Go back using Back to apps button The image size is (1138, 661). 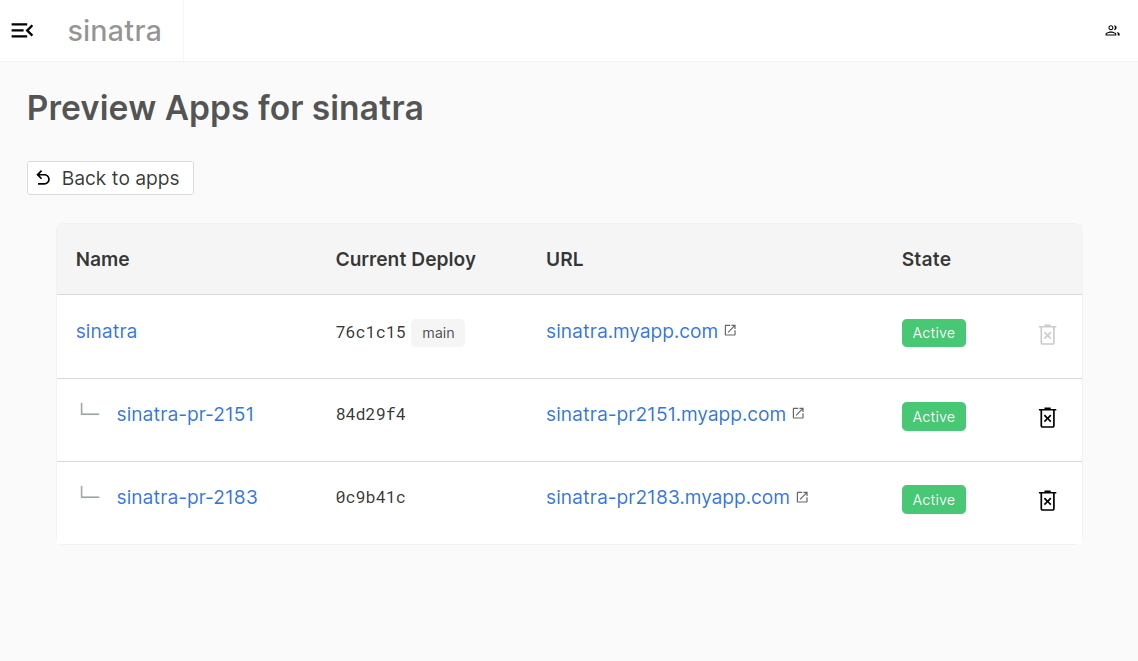pos(110,178)
